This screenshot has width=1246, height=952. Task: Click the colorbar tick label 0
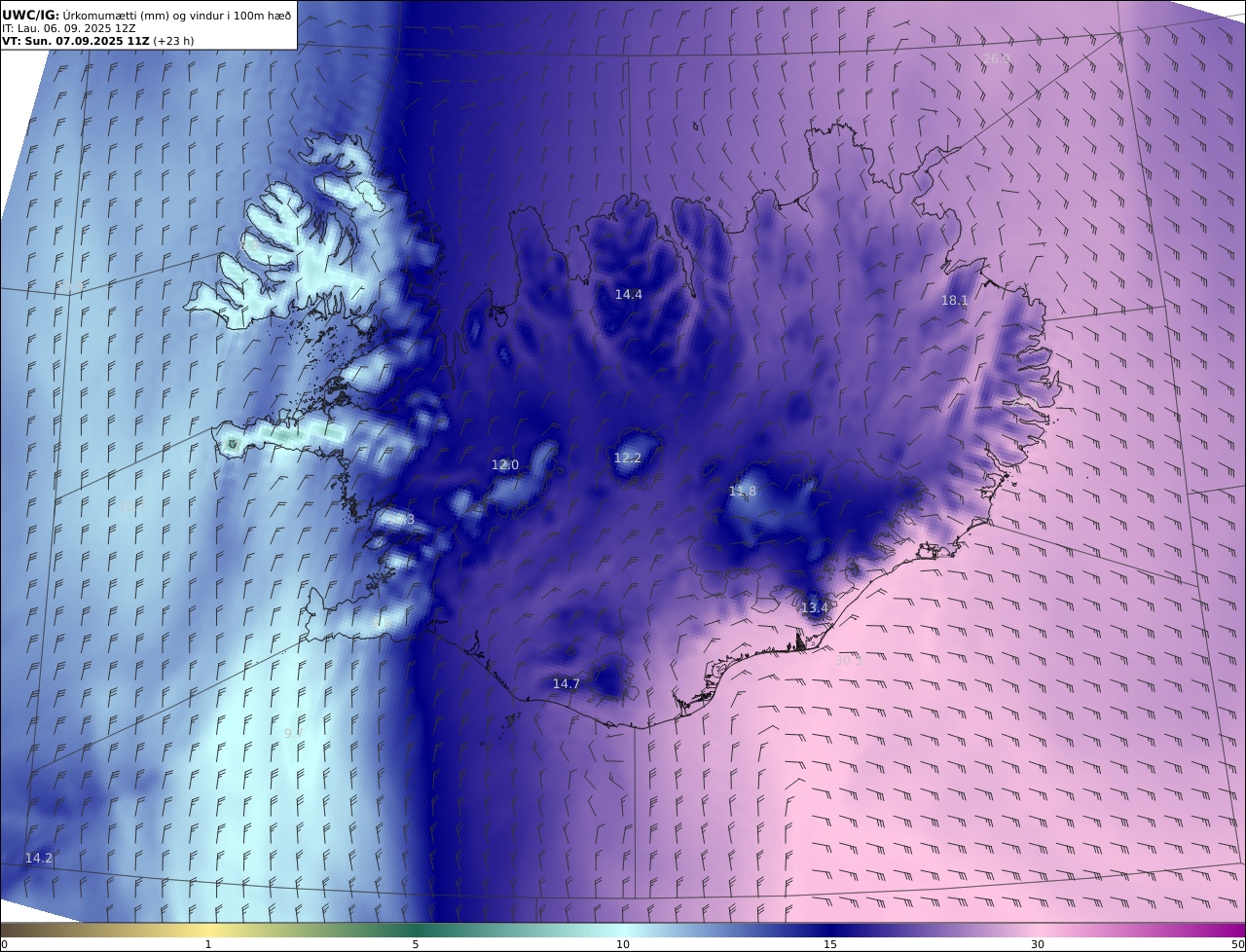[4, 944]
